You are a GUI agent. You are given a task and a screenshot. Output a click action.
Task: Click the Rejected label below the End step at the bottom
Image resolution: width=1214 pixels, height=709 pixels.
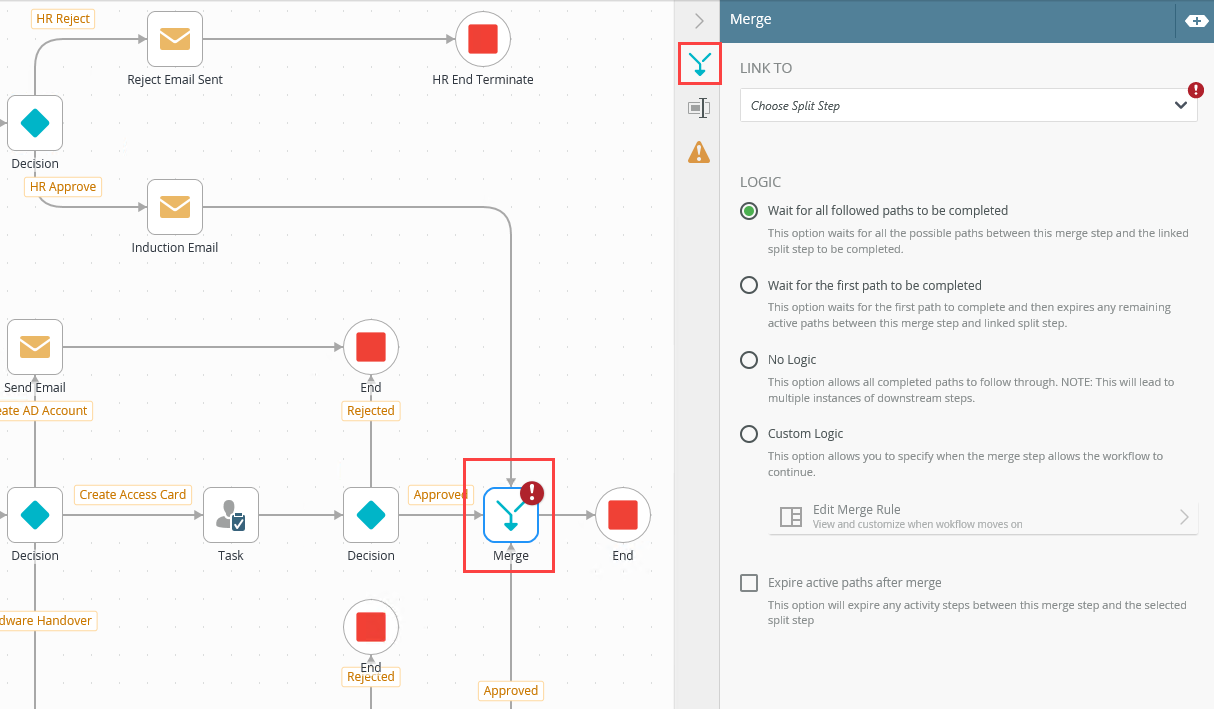coord(371,677)
